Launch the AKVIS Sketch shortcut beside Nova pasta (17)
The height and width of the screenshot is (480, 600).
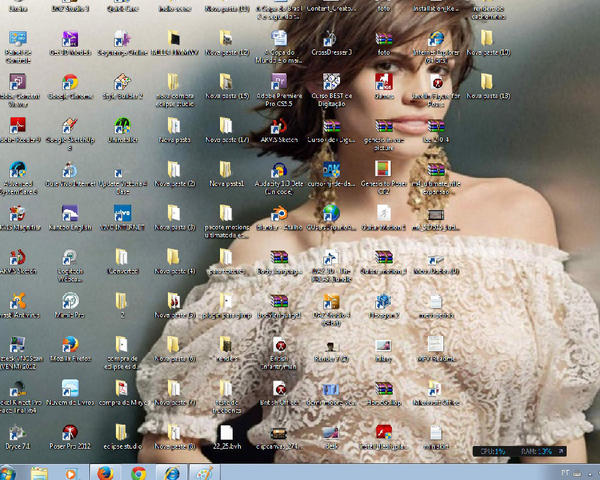click(279, 130)
